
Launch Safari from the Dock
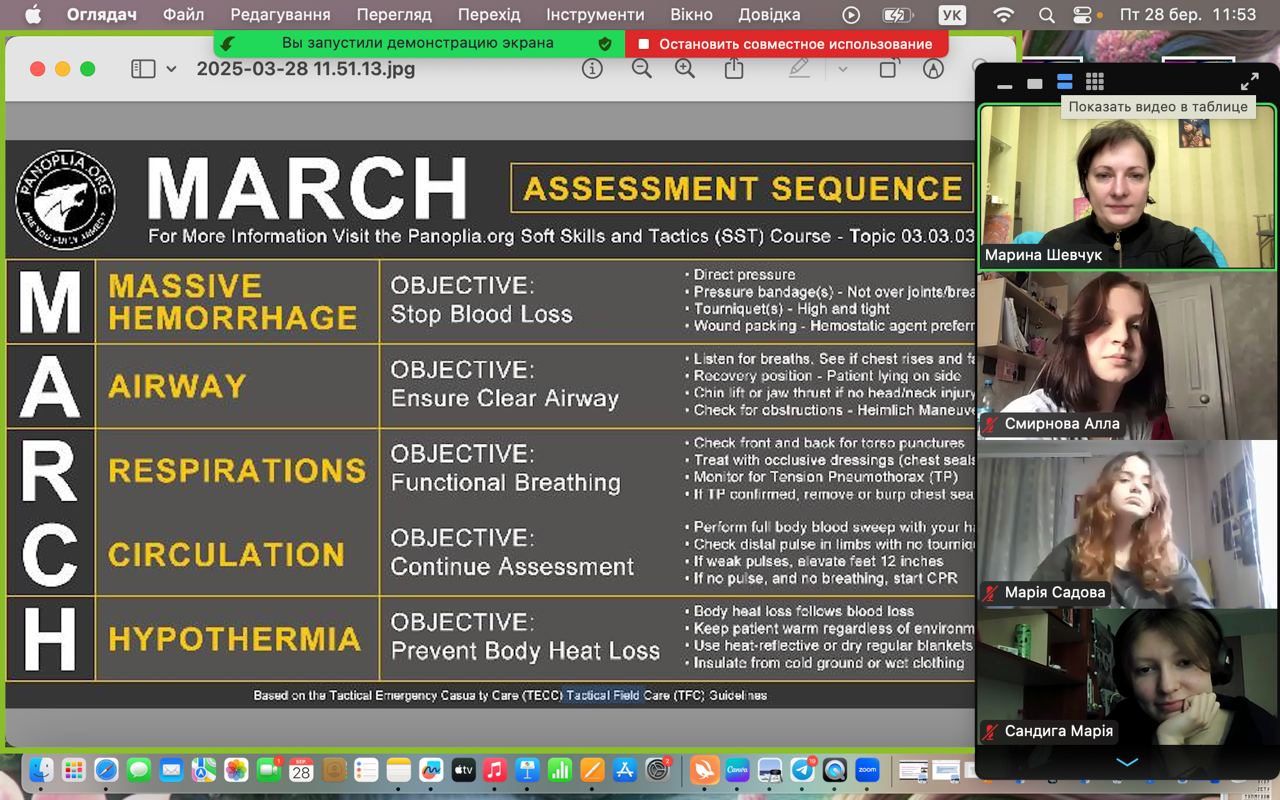106,770
